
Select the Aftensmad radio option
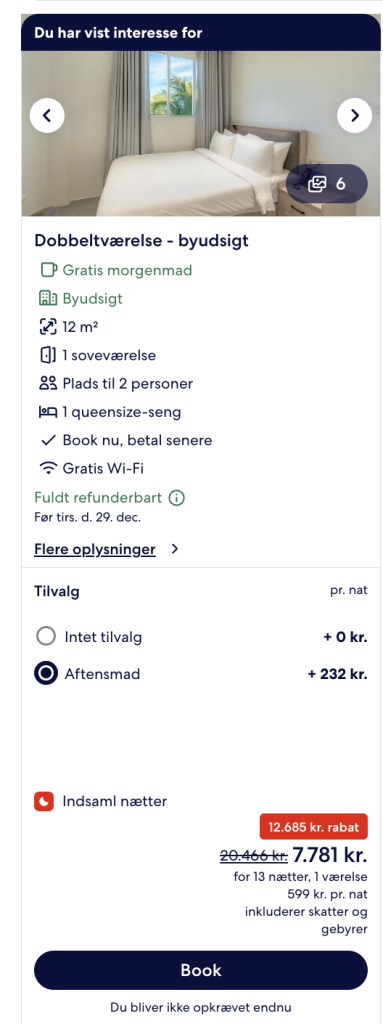coord(46,673)
